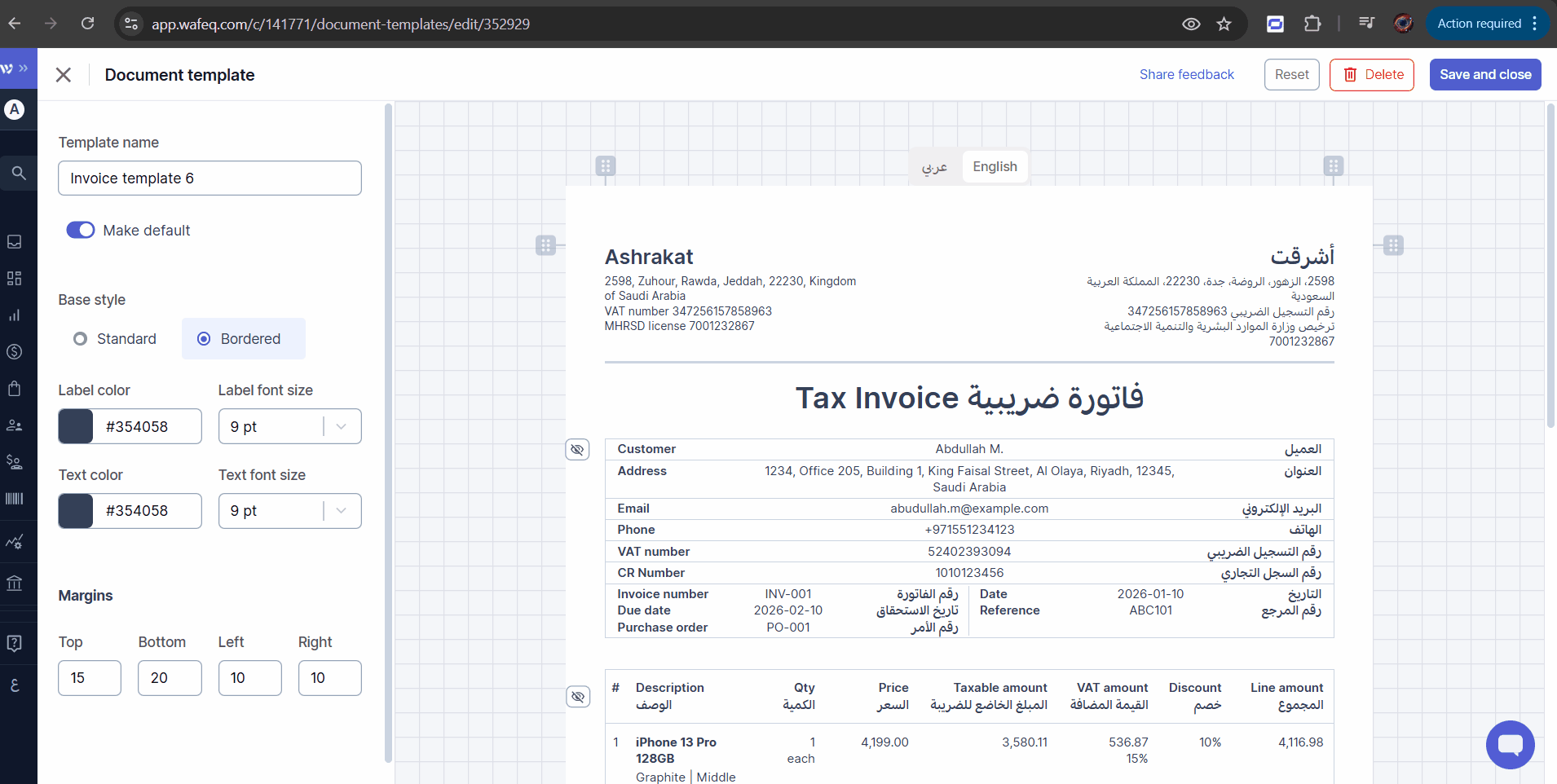Hide the customer details section with eye icon
This screenshot has width=1557, height=784.
(577, 450)
